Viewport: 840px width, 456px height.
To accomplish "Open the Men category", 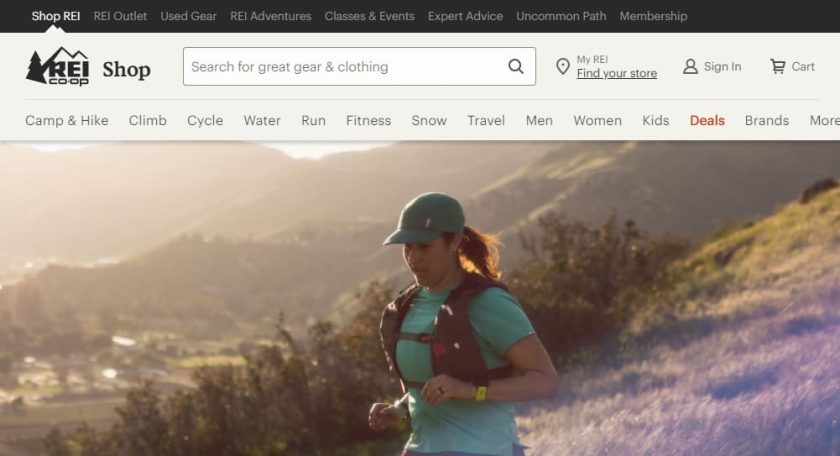I will (x=539, y=121).
